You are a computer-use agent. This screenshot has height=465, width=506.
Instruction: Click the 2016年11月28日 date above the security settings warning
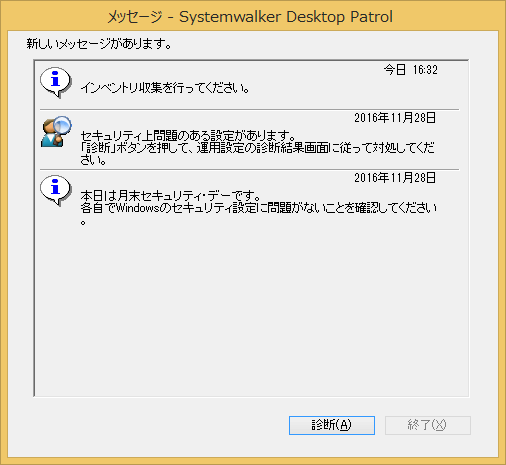(x=395, y=118)
